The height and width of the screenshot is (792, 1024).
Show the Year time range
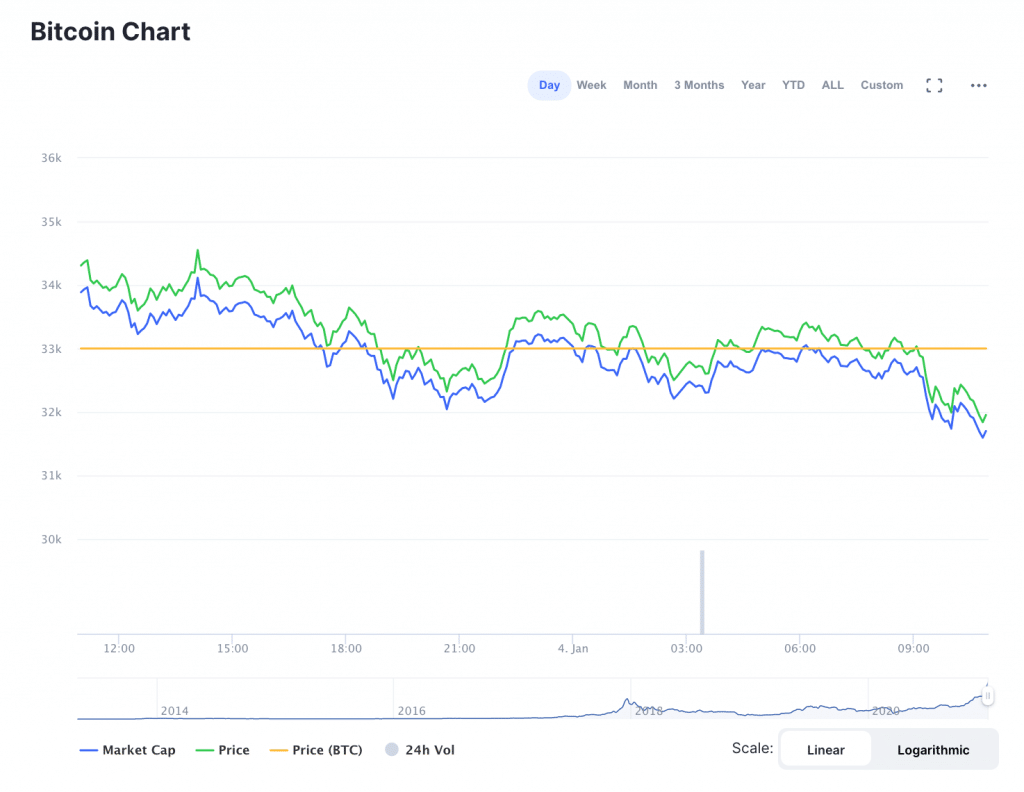coord(753,85)
